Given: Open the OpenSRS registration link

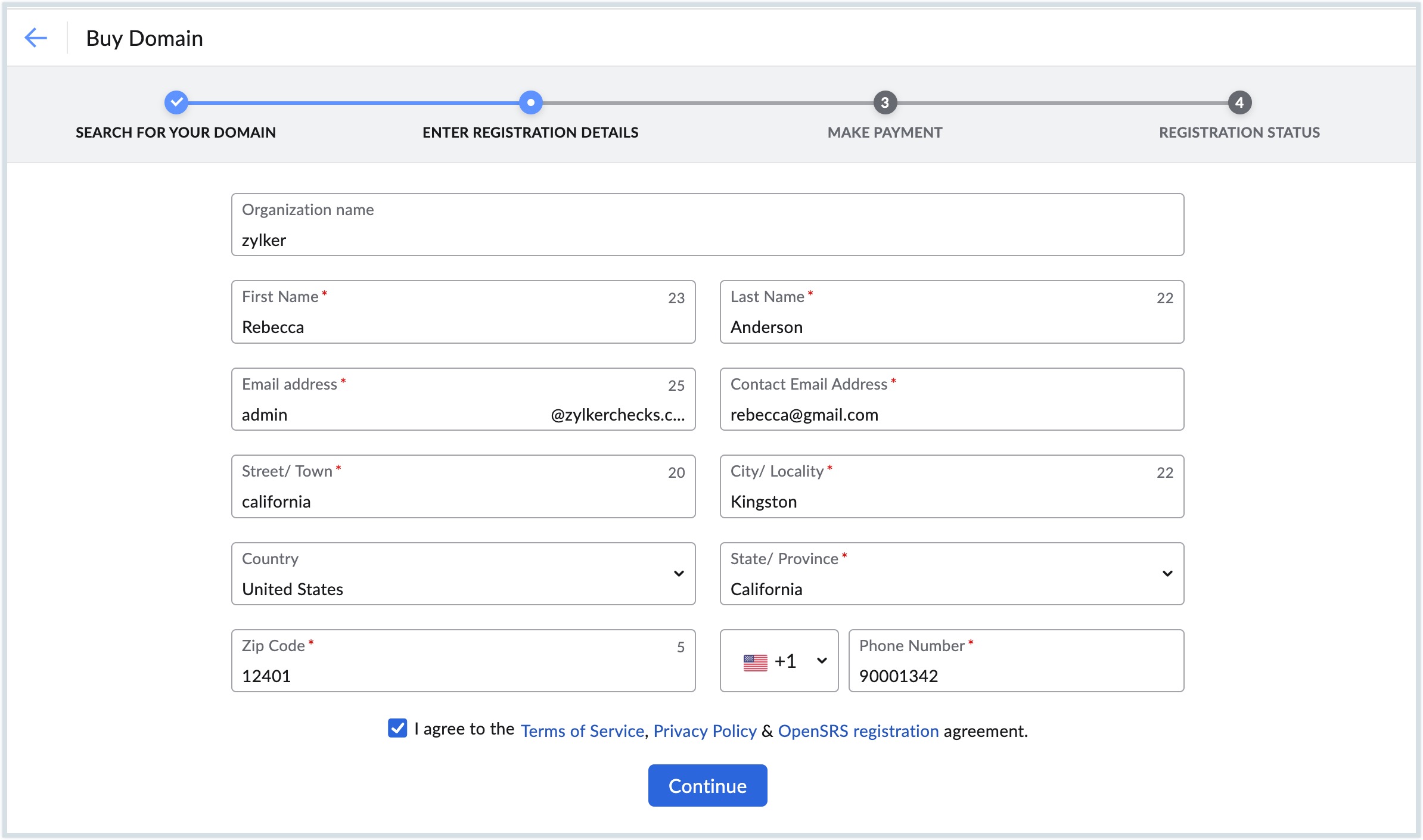Looking at the screenshot, I should [858, 730].
